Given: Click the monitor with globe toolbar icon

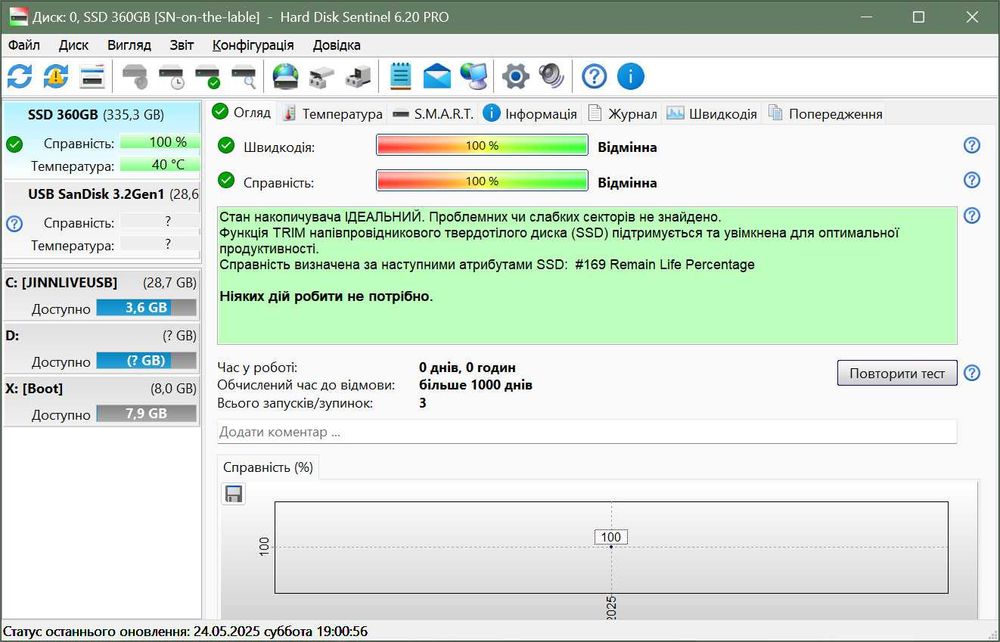Looking at the screenshot, I should coord(473,77).
